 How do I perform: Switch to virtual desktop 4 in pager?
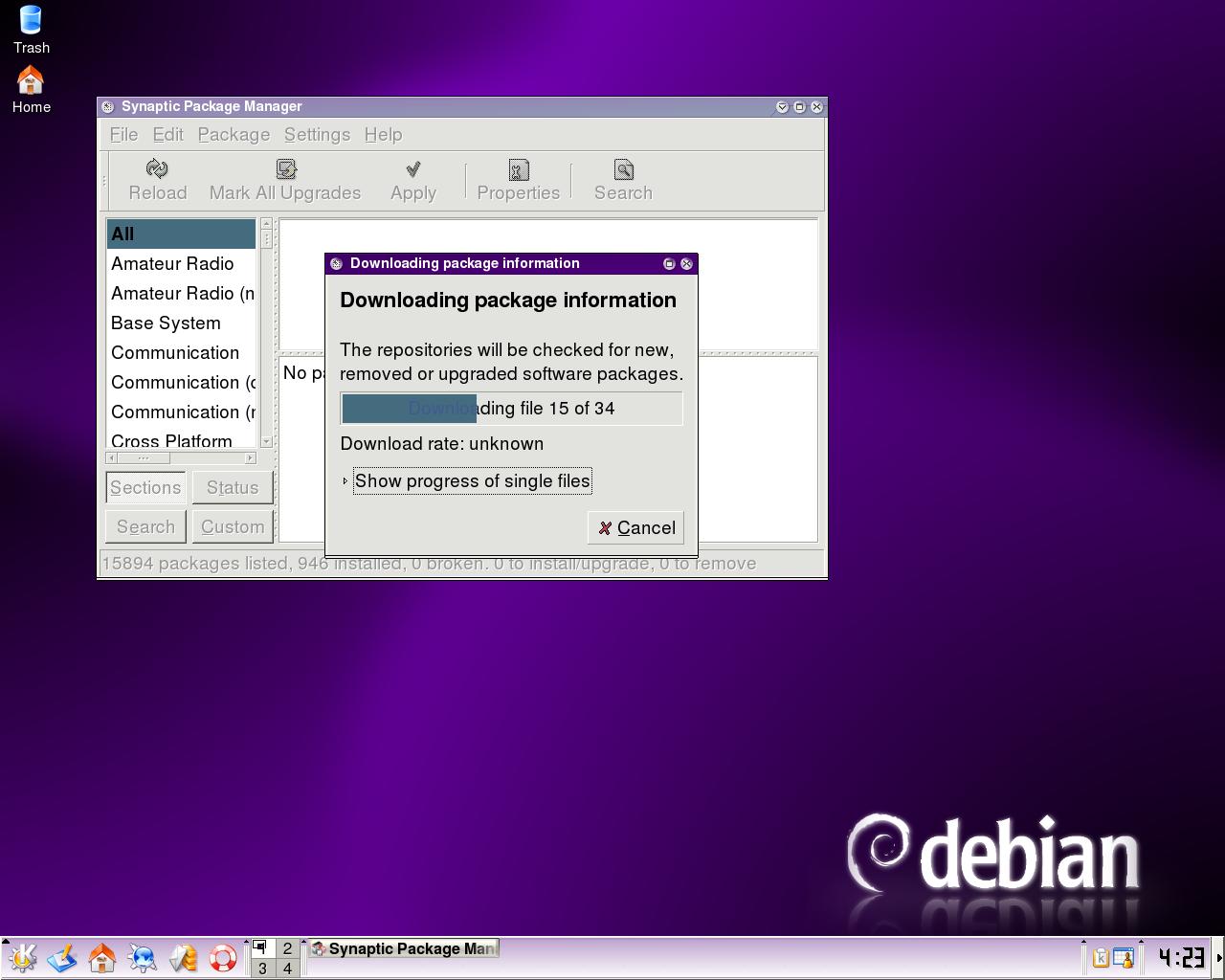click(x=286, y=969)
